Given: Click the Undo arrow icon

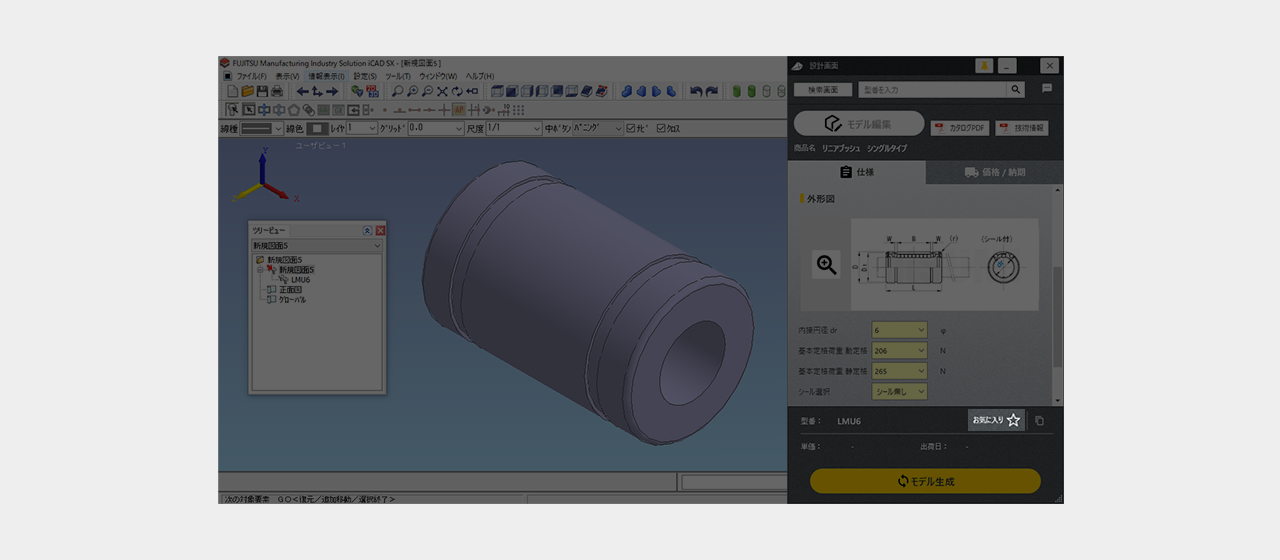Looking at the screenshot, I should point(696,91).
